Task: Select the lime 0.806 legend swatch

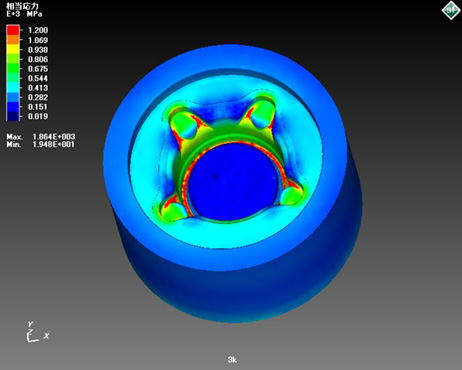Action: point(13,59)
